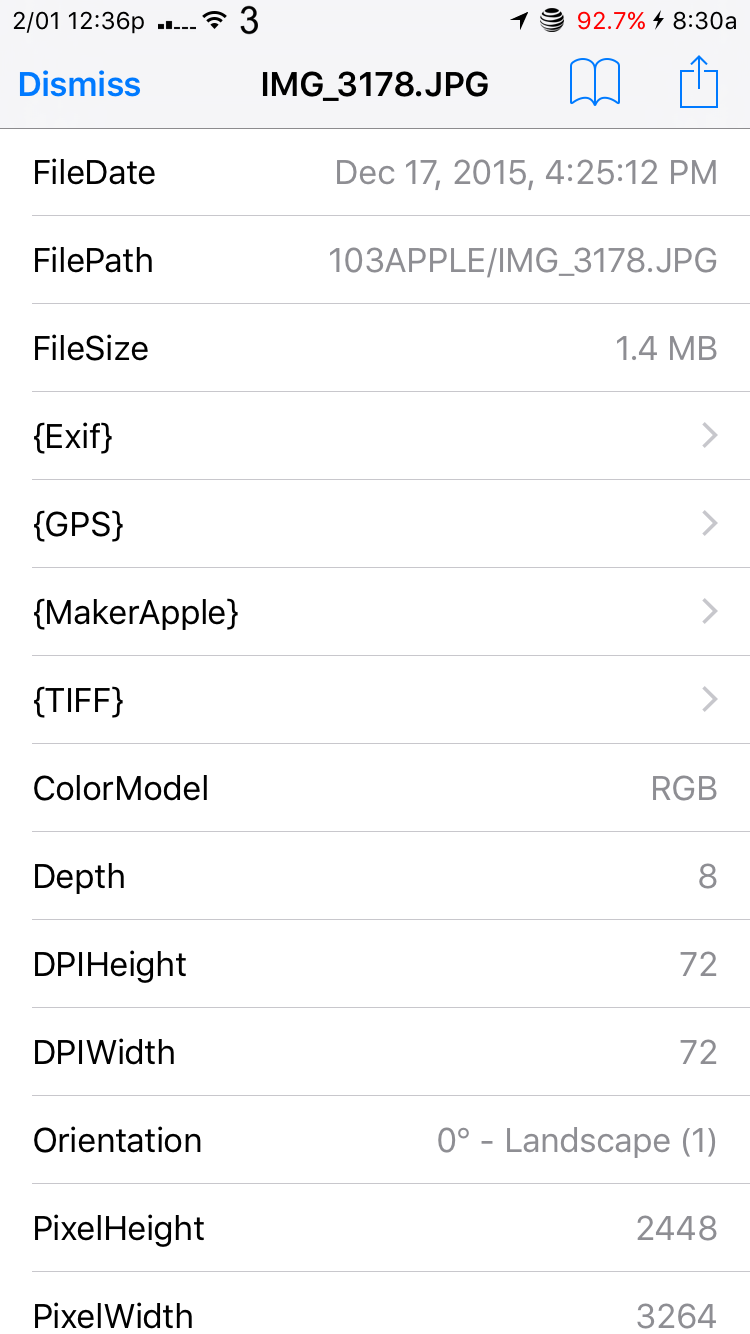Viewport: 750px width, 1334px height.
Task: Tap the battery charging bolt icon
Action: [657, 21]
